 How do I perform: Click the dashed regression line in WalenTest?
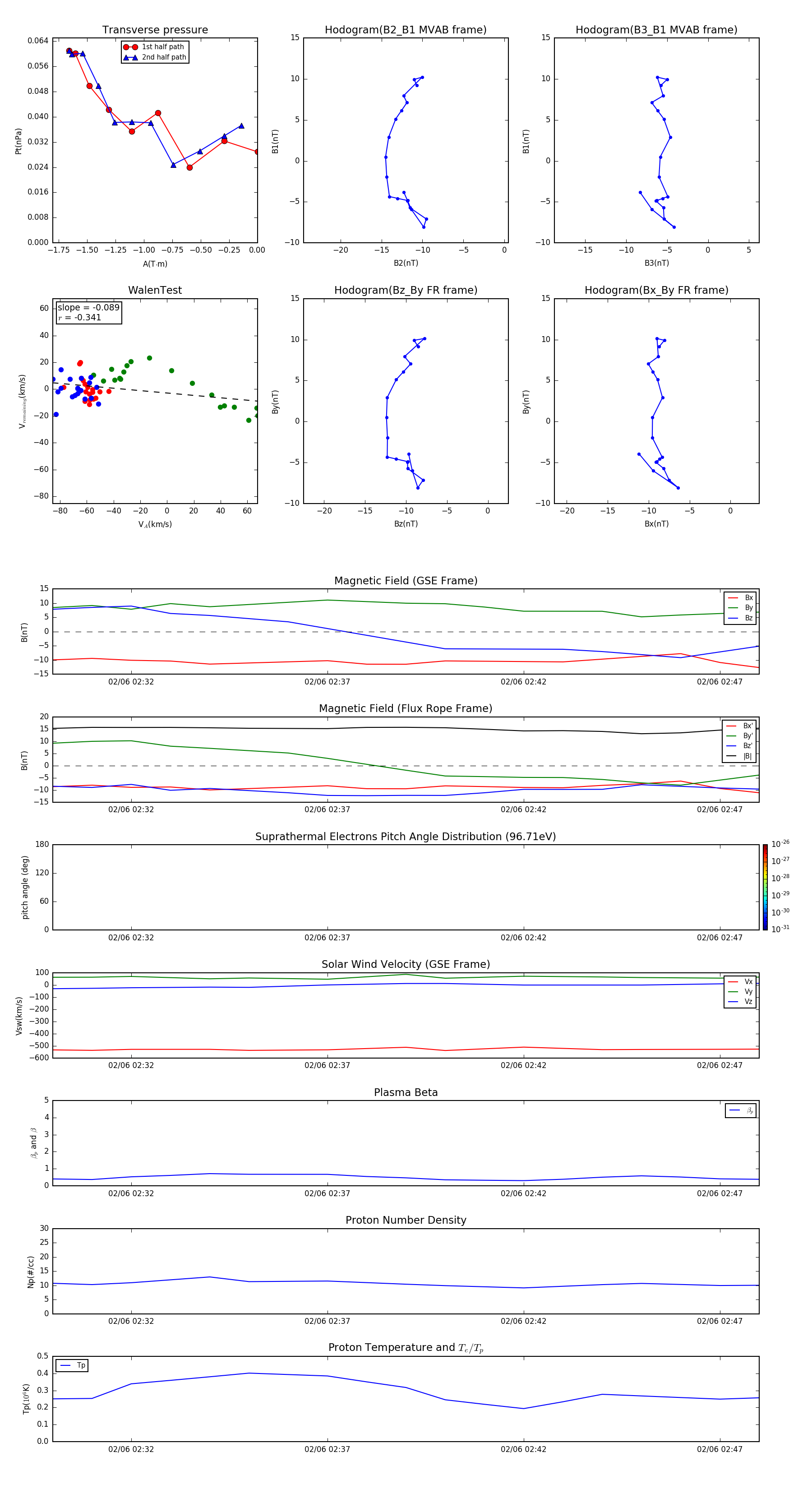pyautogui.click(x=155, y=392)
